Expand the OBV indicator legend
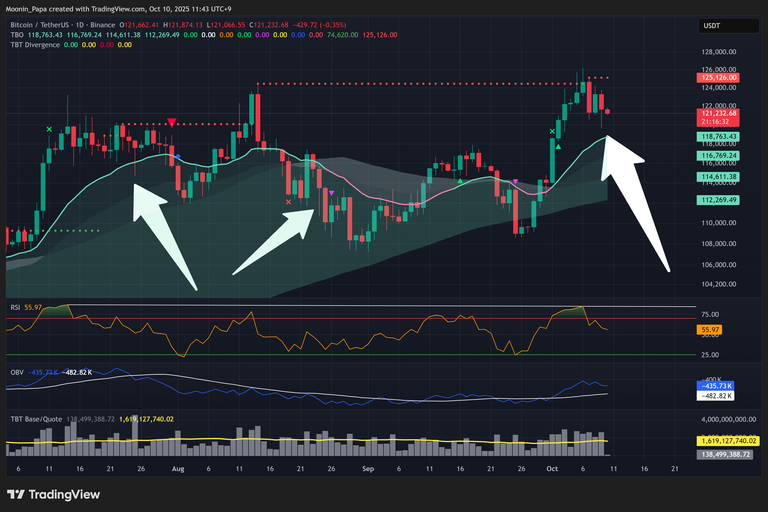Screen dimensions: 768x512 [18, 371]
